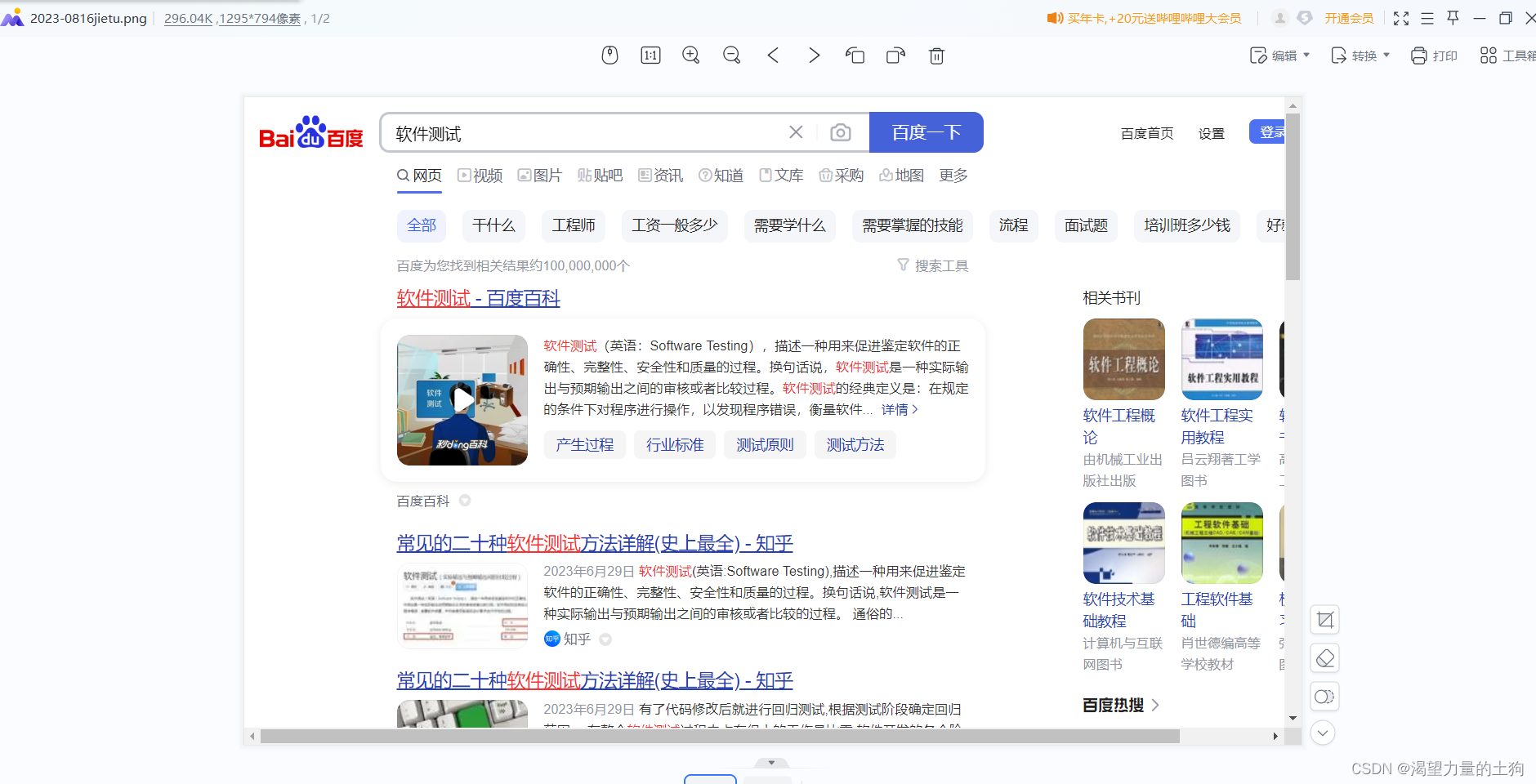Select the 视频 tab
Screen dimensions: 1536x784
point(480,176)
